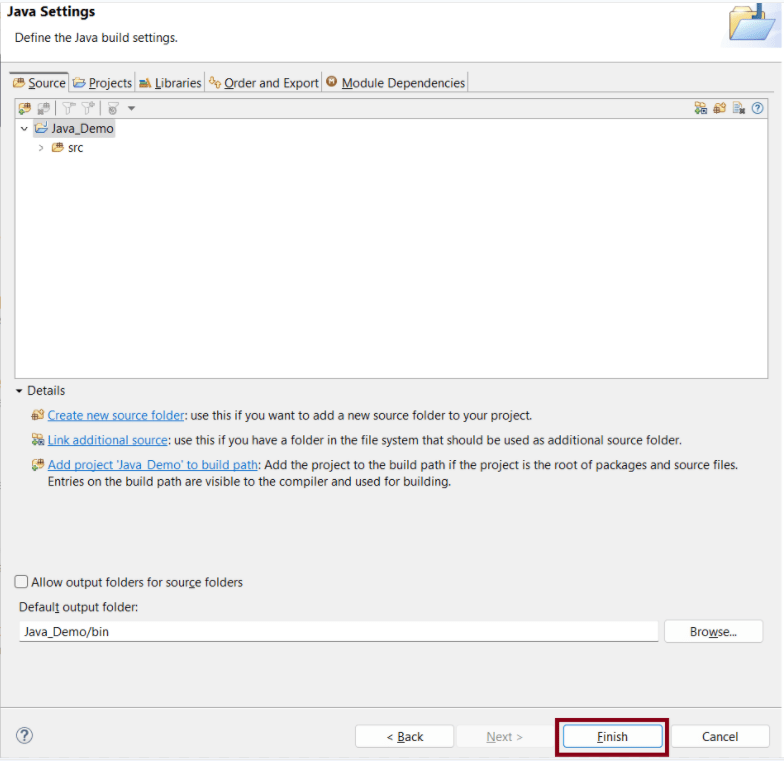
Task: Click the help question mark at bottom left
Action: click(x=25, y=736)
